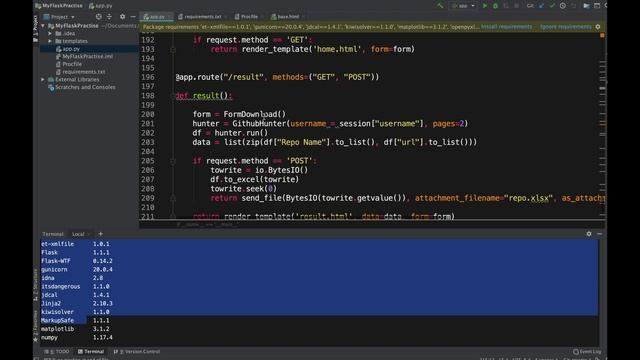The width and height of the screenshot is (640, 360).
Task: Open Event Log in status bar
Action: pyautogui.click(x=587, y=351)
